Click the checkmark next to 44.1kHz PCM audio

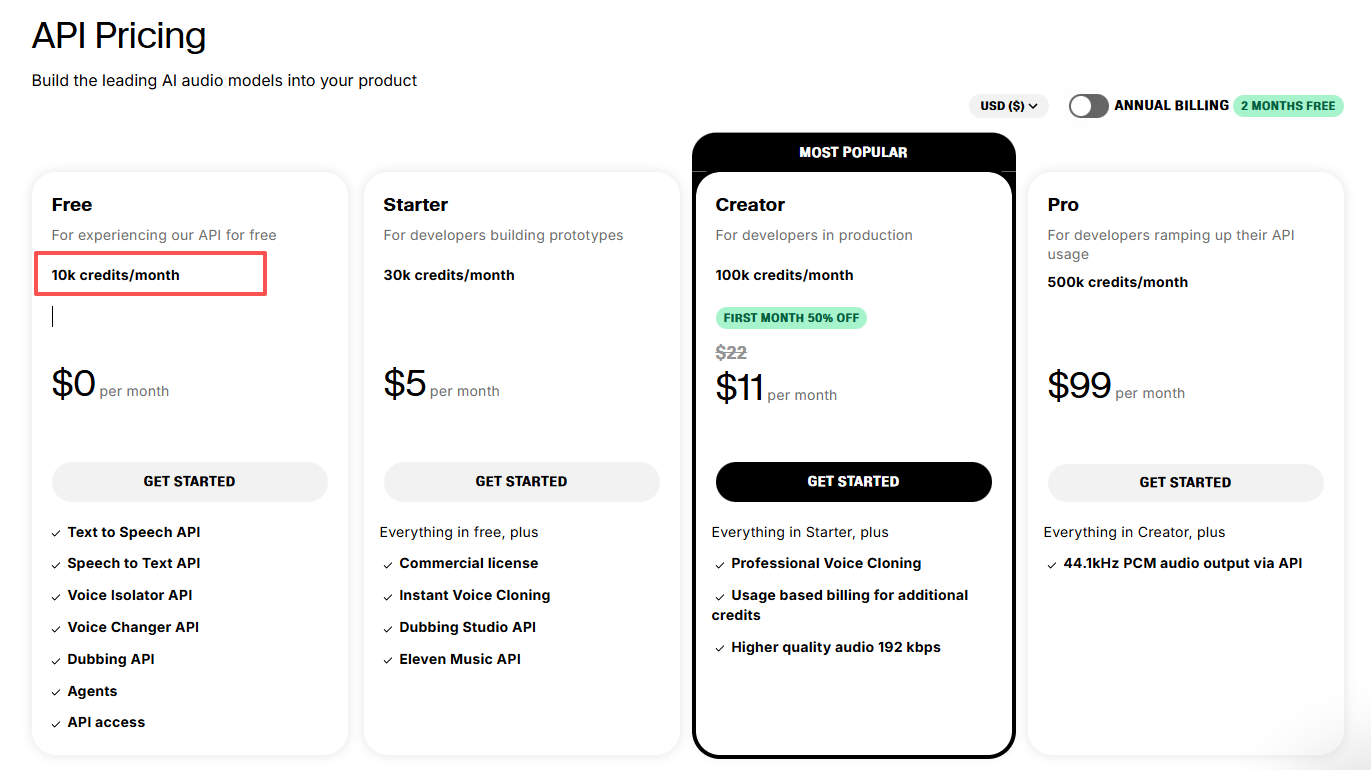[1053, 564]
